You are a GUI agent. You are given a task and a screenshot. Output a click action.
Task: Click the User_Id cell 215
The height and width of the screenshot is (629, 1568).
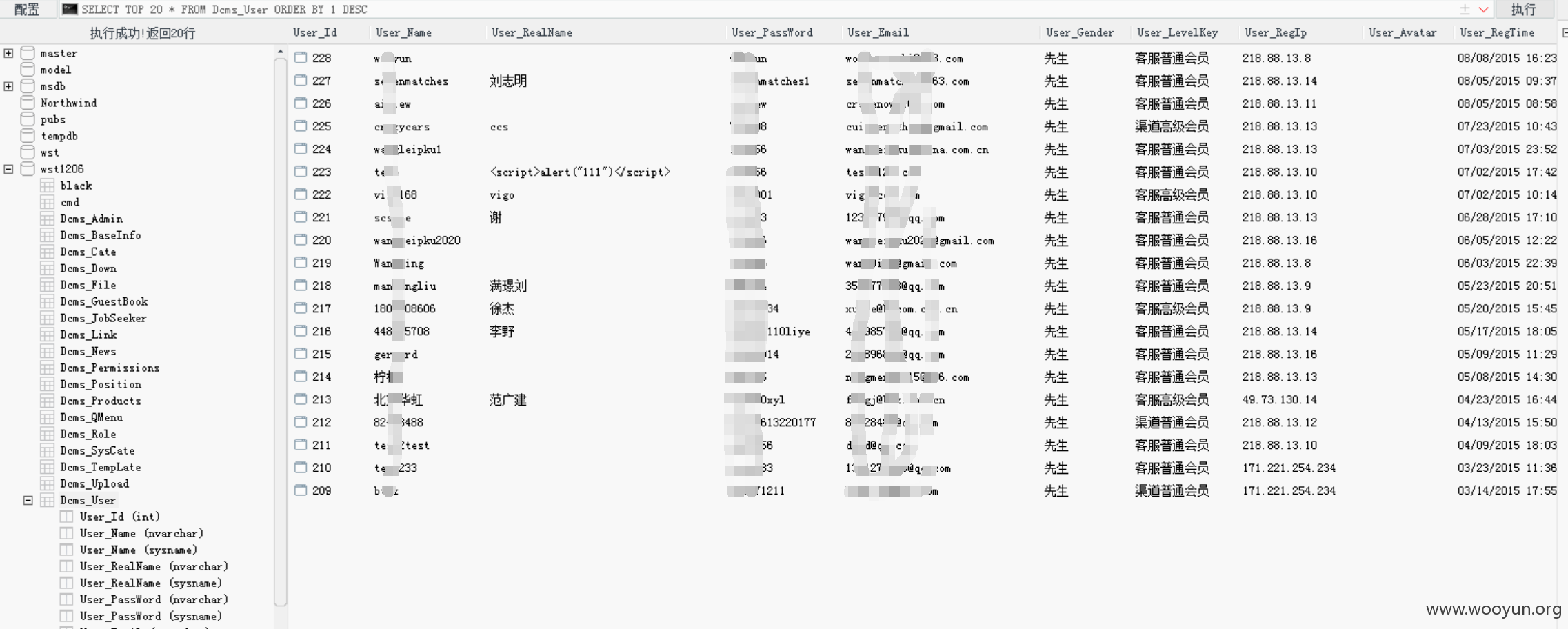coord(321,354)
